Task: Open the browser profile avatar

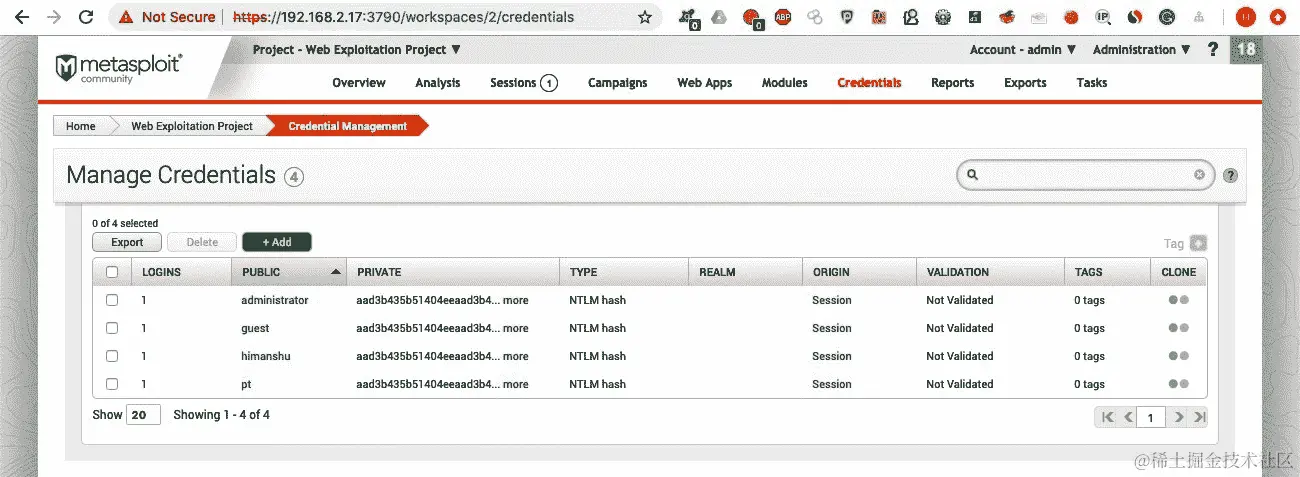Action: pos(1245,17)
